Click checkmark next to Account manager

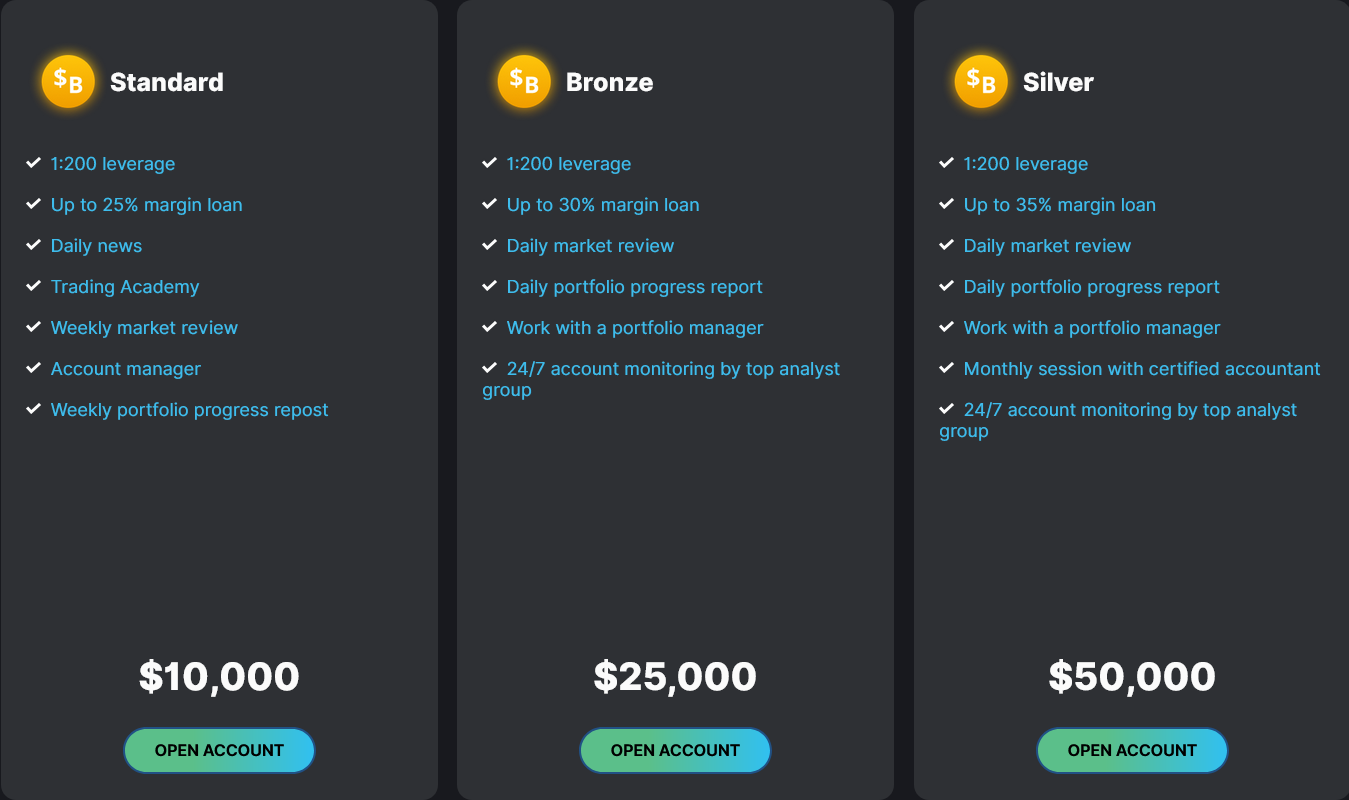[x=33, y=368]
